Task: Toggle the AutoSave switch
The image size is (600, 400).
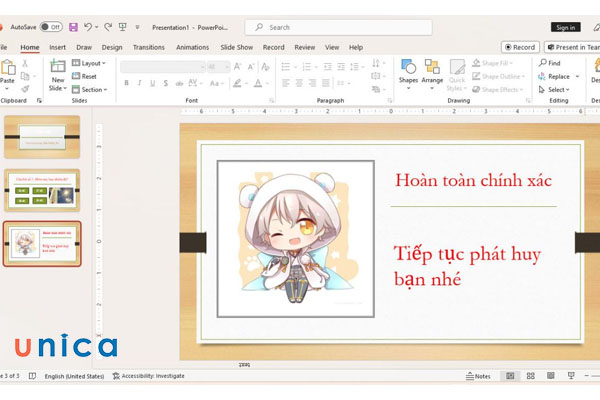Action: (52, 27)
